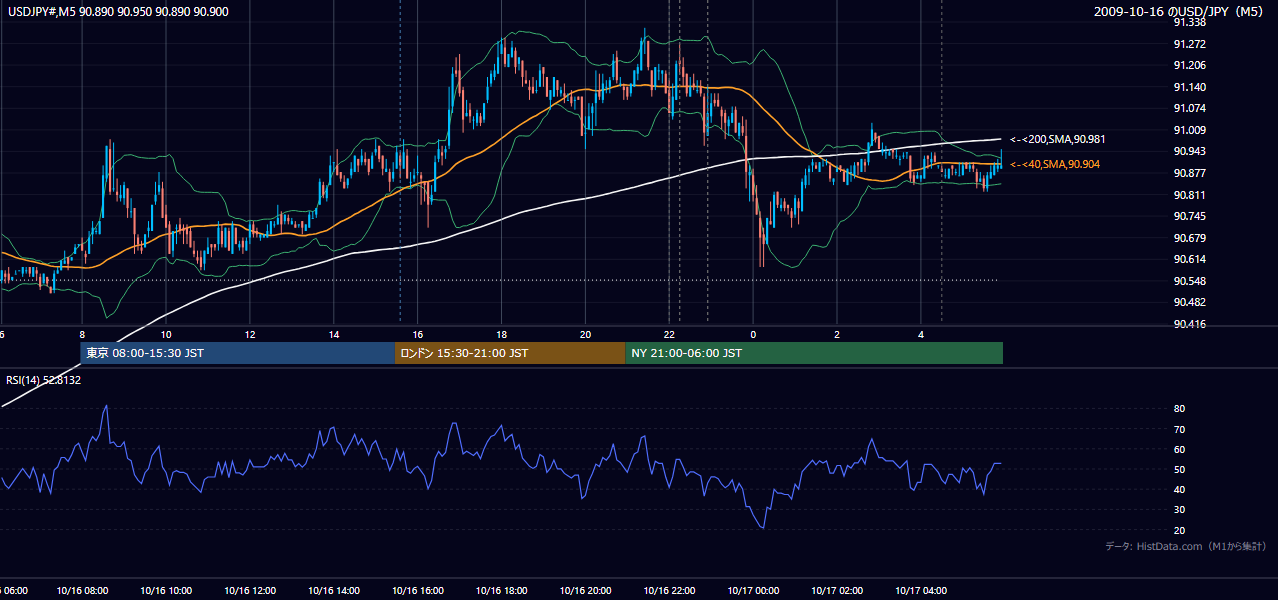1278x600 pixels.
Task: Click the 10/16 22:00 date axis label
Action: pos(670,591)
